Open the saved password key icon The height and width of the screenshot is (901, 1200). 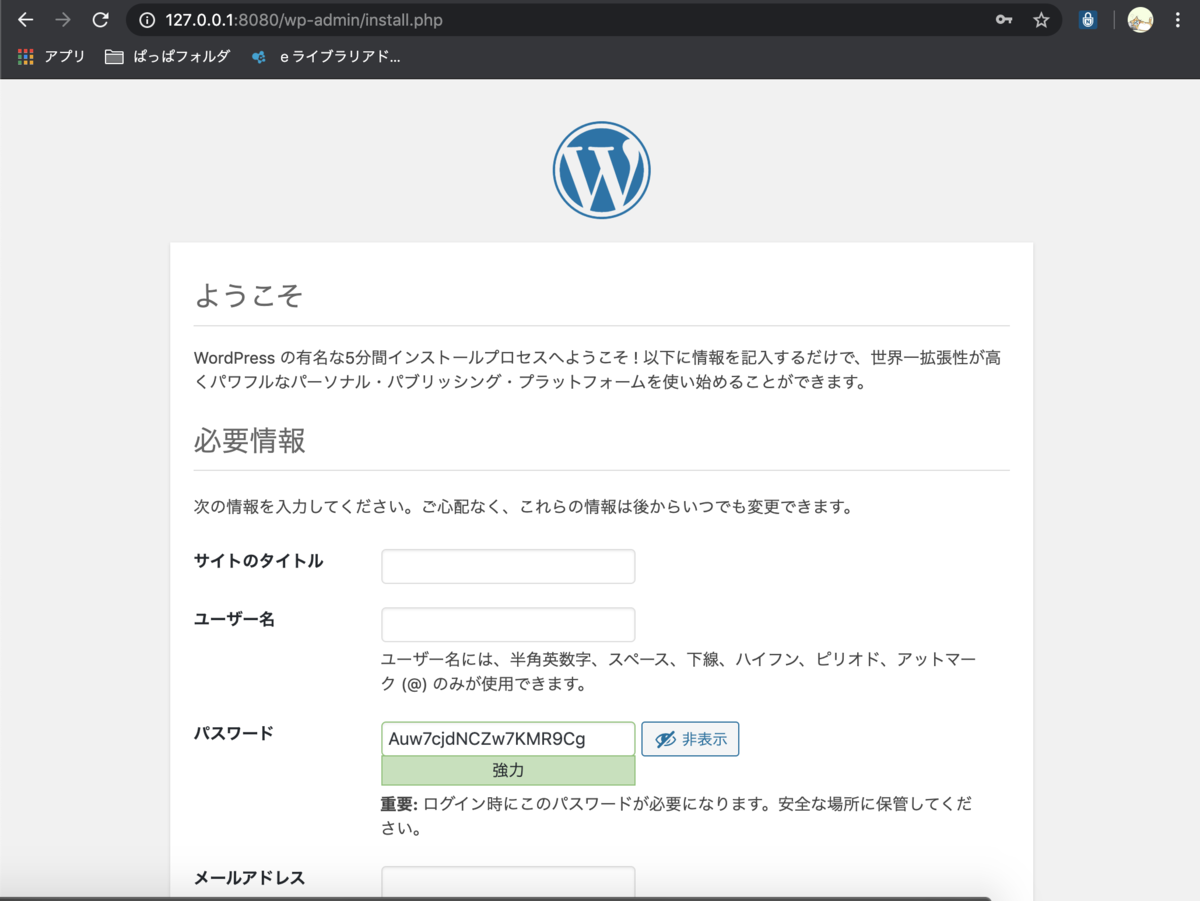pyautogui.click(x=1004, y=20)
